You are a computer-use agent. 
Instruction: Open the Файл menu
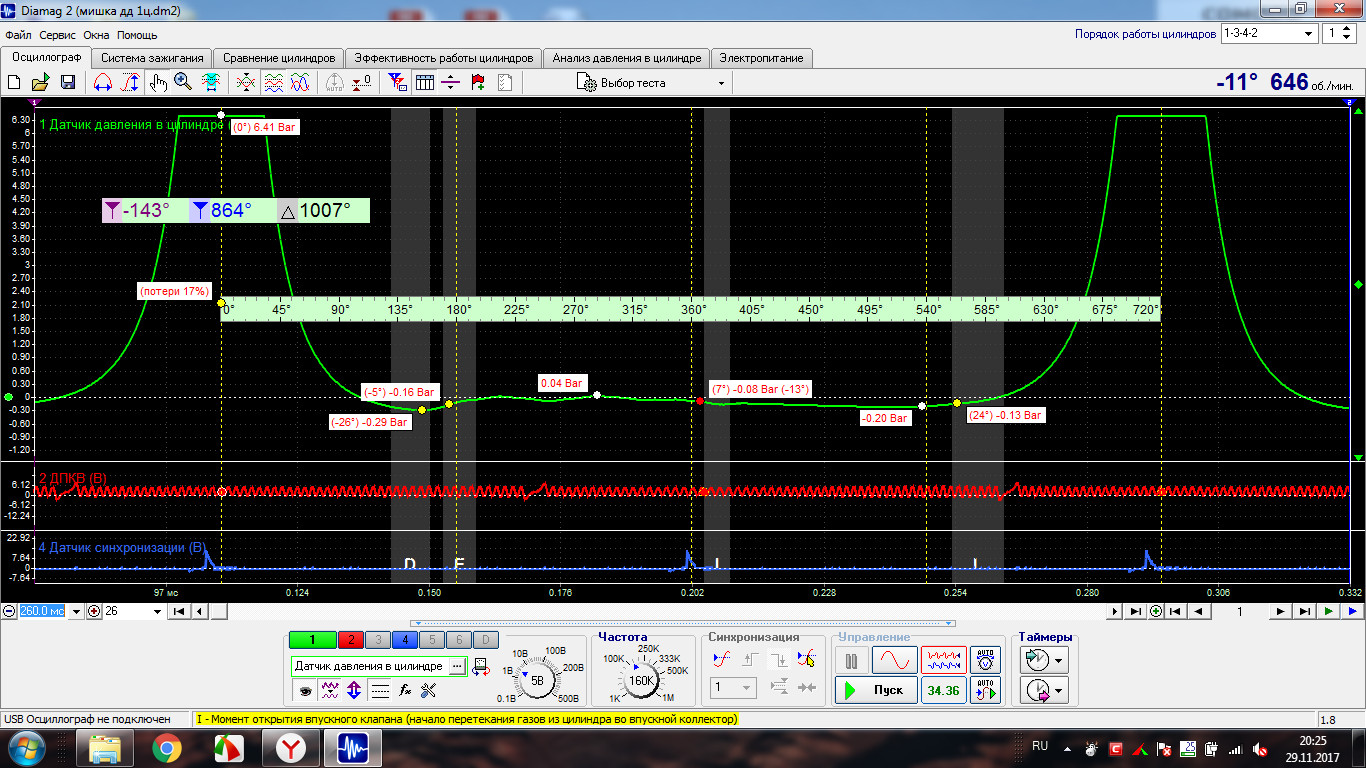pyautogui.click(x=19, y=35)
